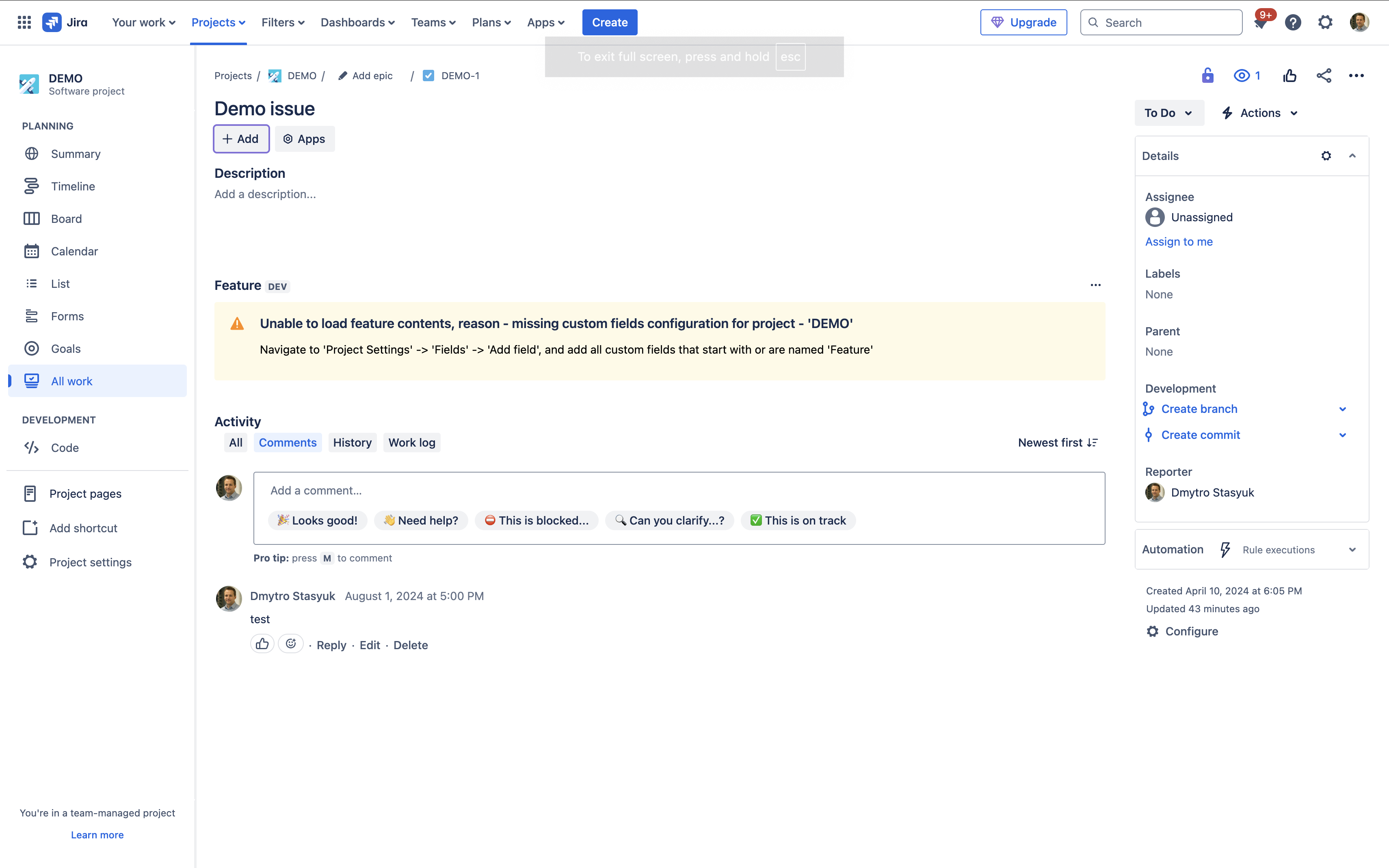Switch to the History activity tab
This screenshot has width=1389, height=868.
coord(353,443)
